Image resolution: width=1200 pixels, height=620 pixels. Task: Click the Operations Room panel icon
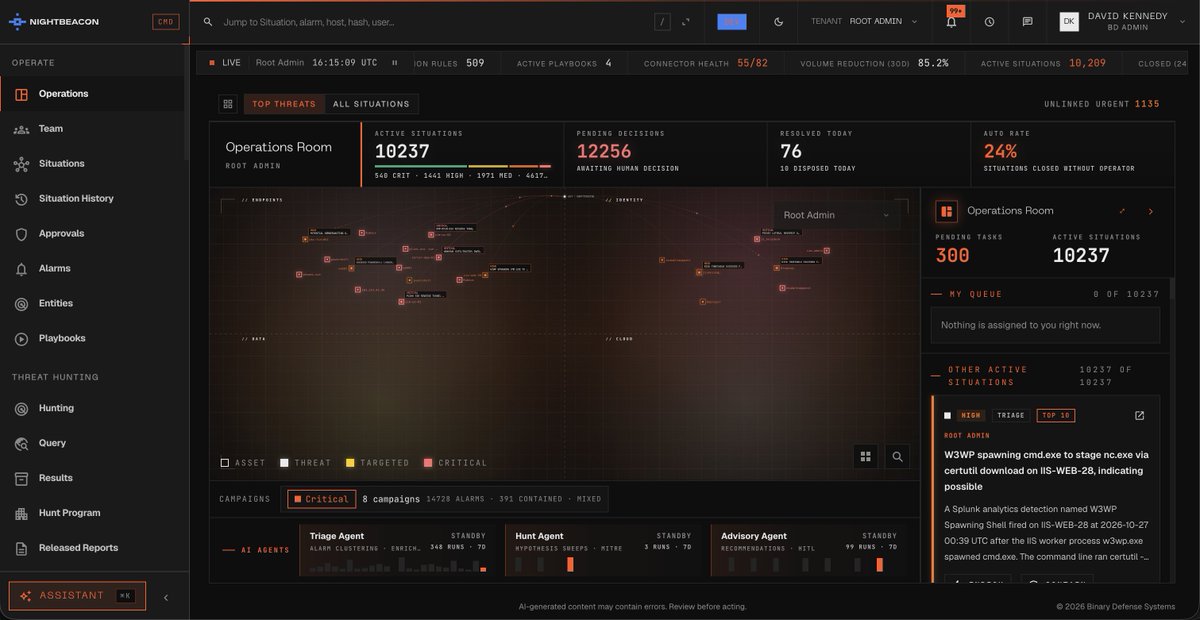946,211
